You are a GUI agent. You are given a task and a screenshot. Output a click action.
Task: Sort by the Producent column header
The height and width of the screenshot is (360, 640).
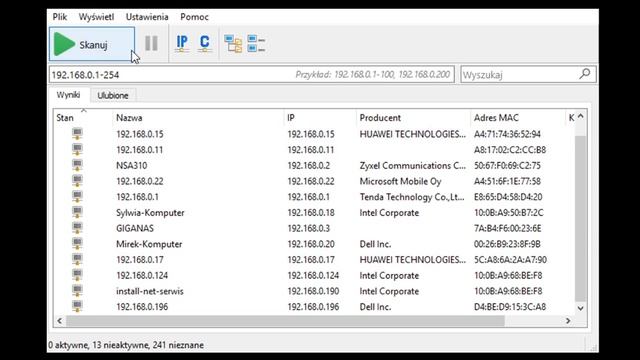tap(413, 118)
